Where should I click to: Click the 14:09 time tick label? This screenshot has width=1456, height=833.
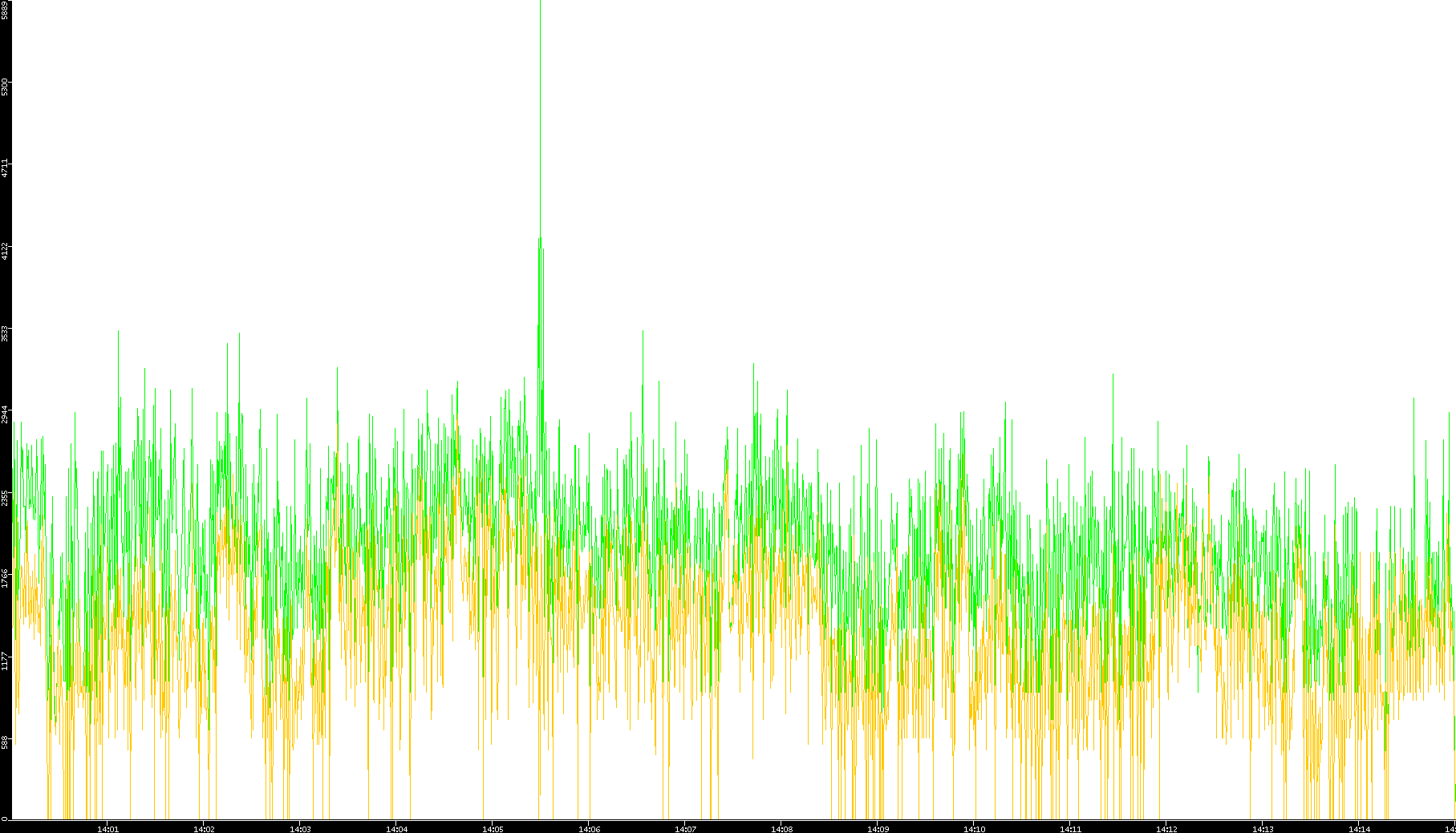(878, 829)
